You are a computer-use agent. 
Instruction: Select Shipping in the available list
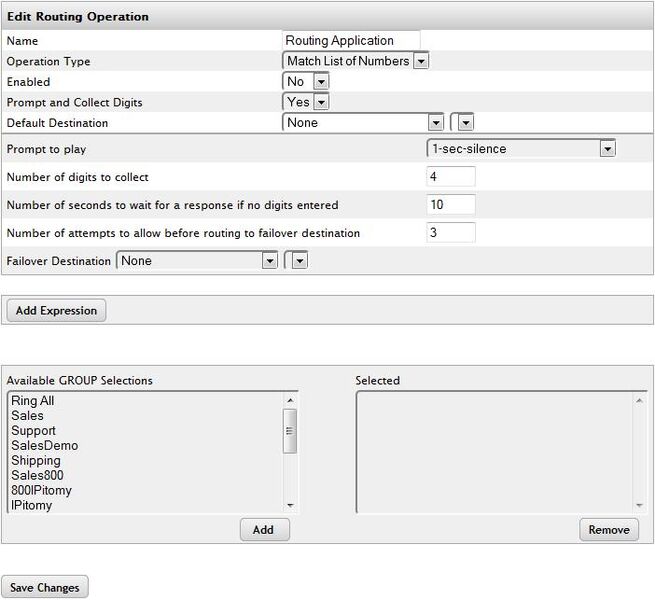(x=36, y=461)
